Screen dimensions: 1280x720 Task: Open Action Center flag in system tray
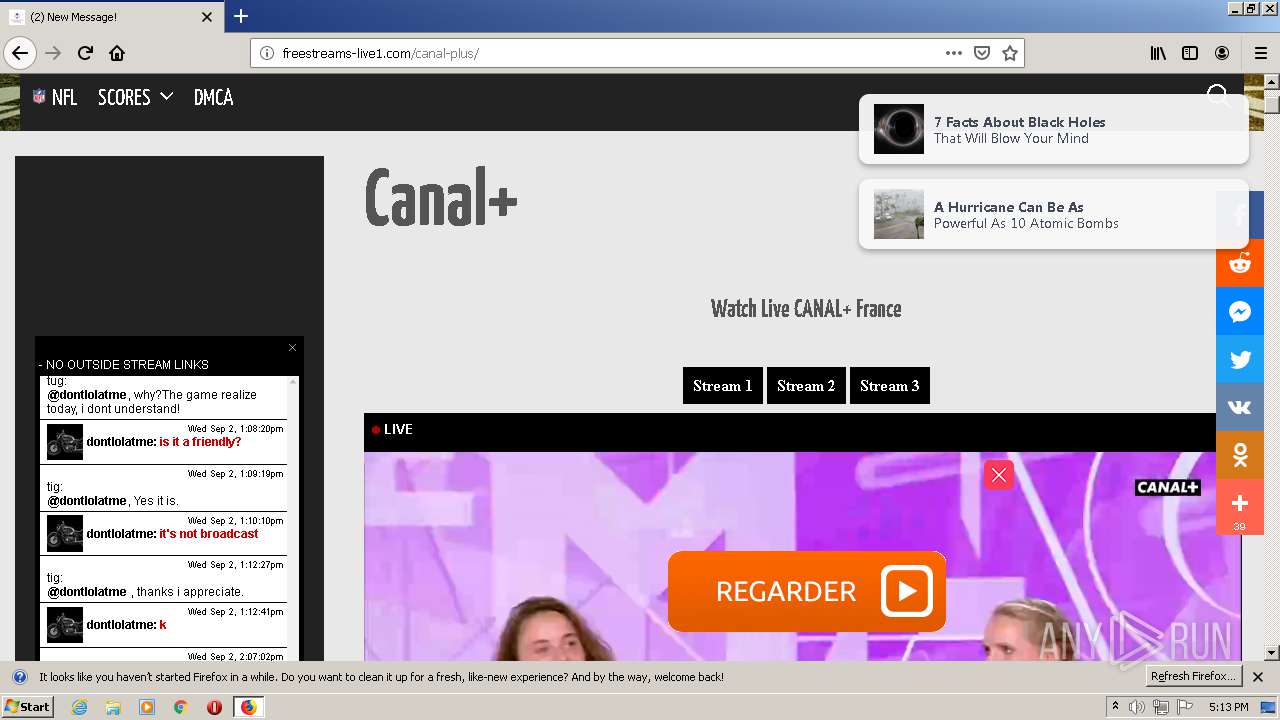click(1185, 707)
